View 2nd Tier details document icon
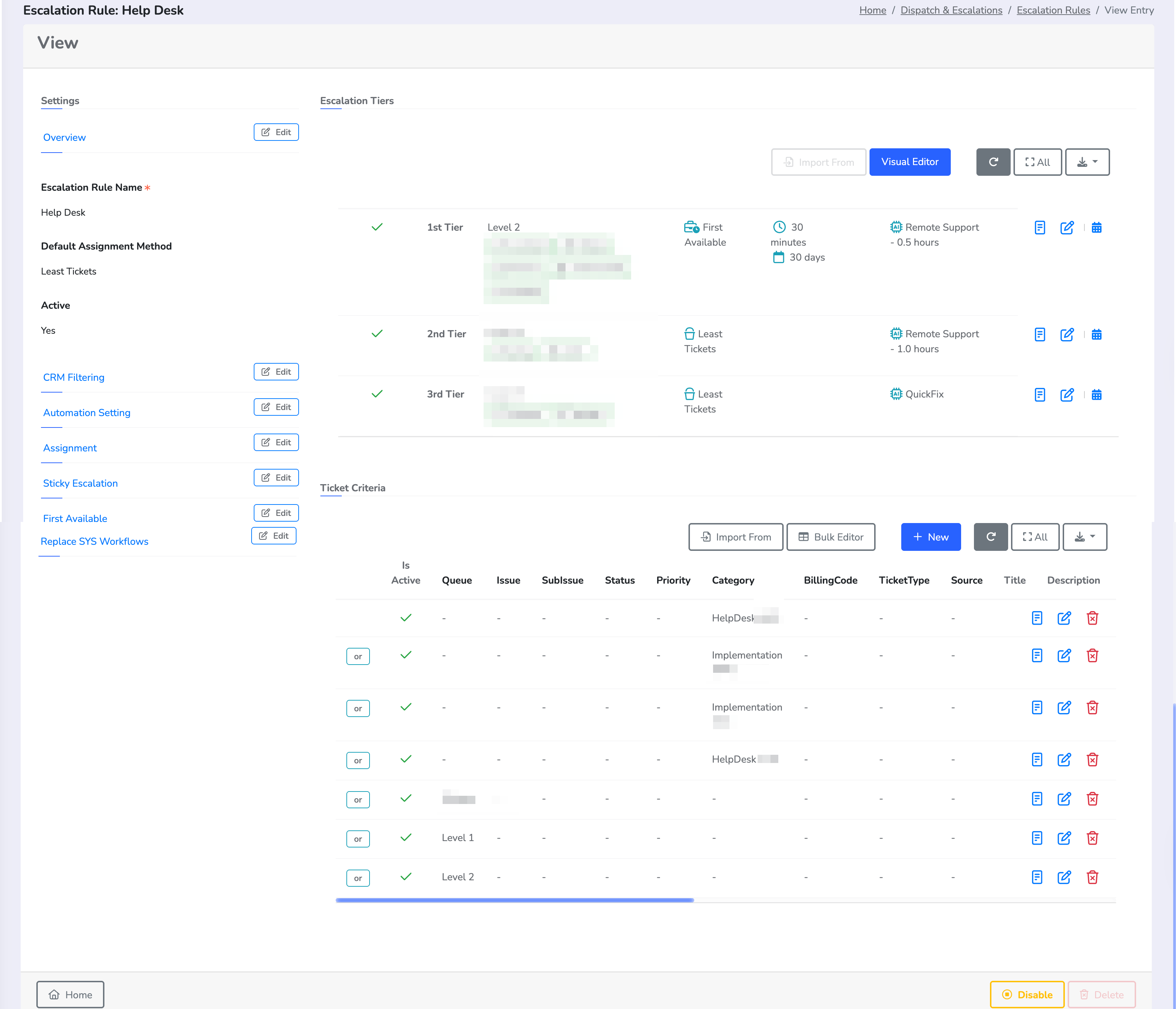The width and height of the screenshot is (1176, 1009). click(1039, 334)
